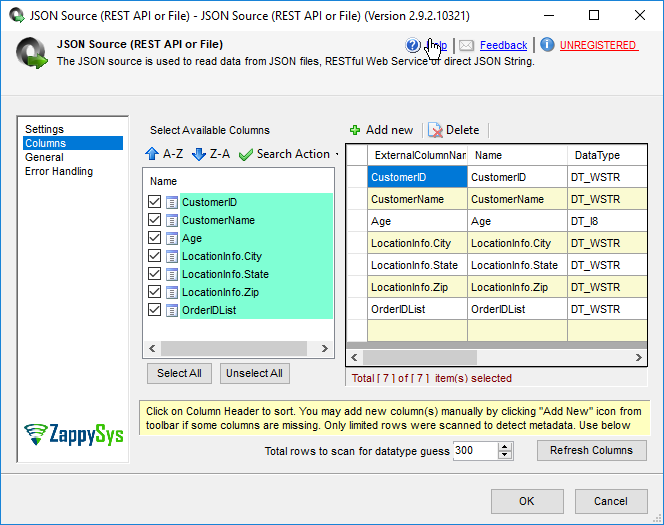
Task: Increase rows to scan with up spinner
Action: pos(504,447)
